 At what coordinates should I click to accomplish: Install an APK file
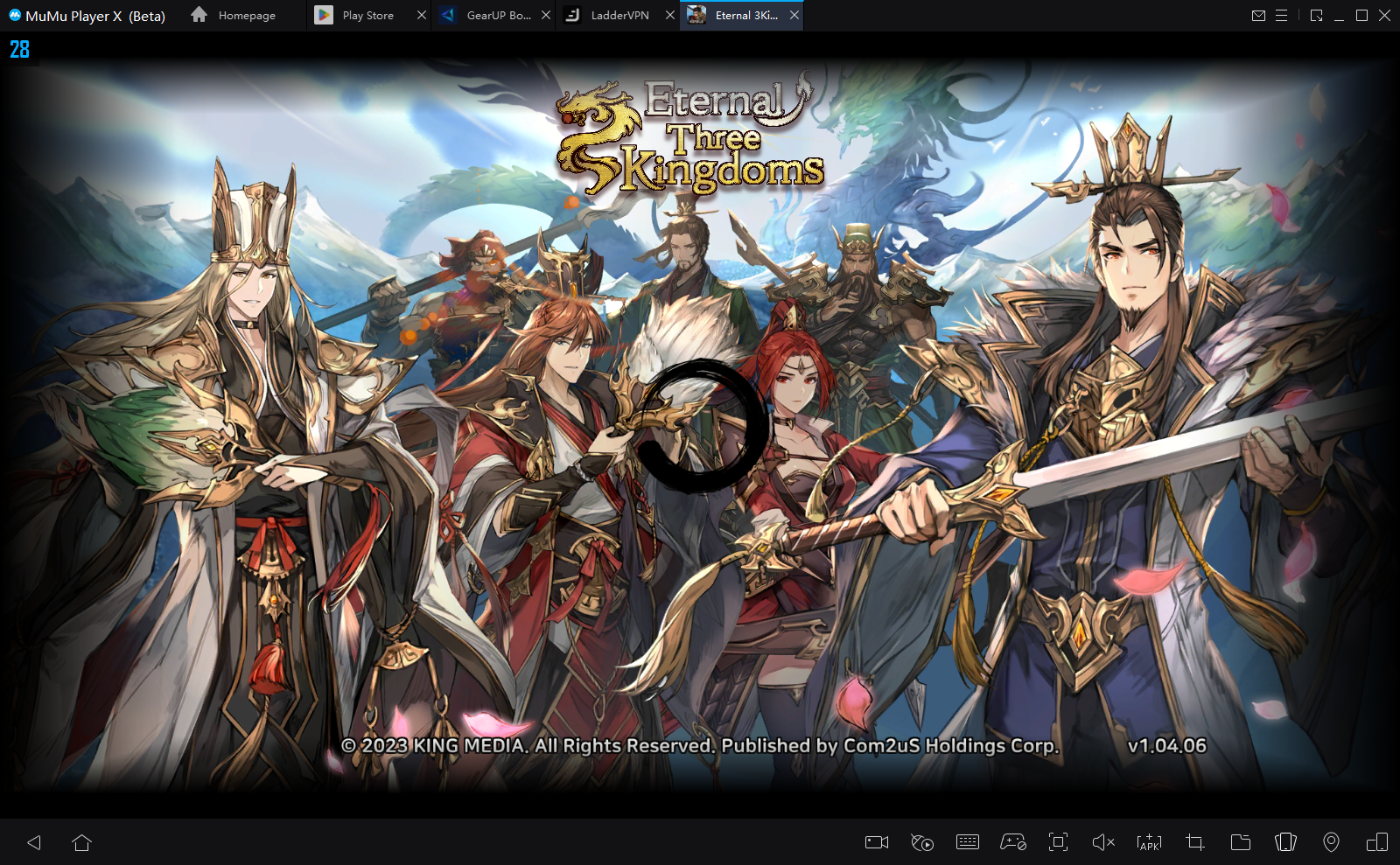point(1149,842)
